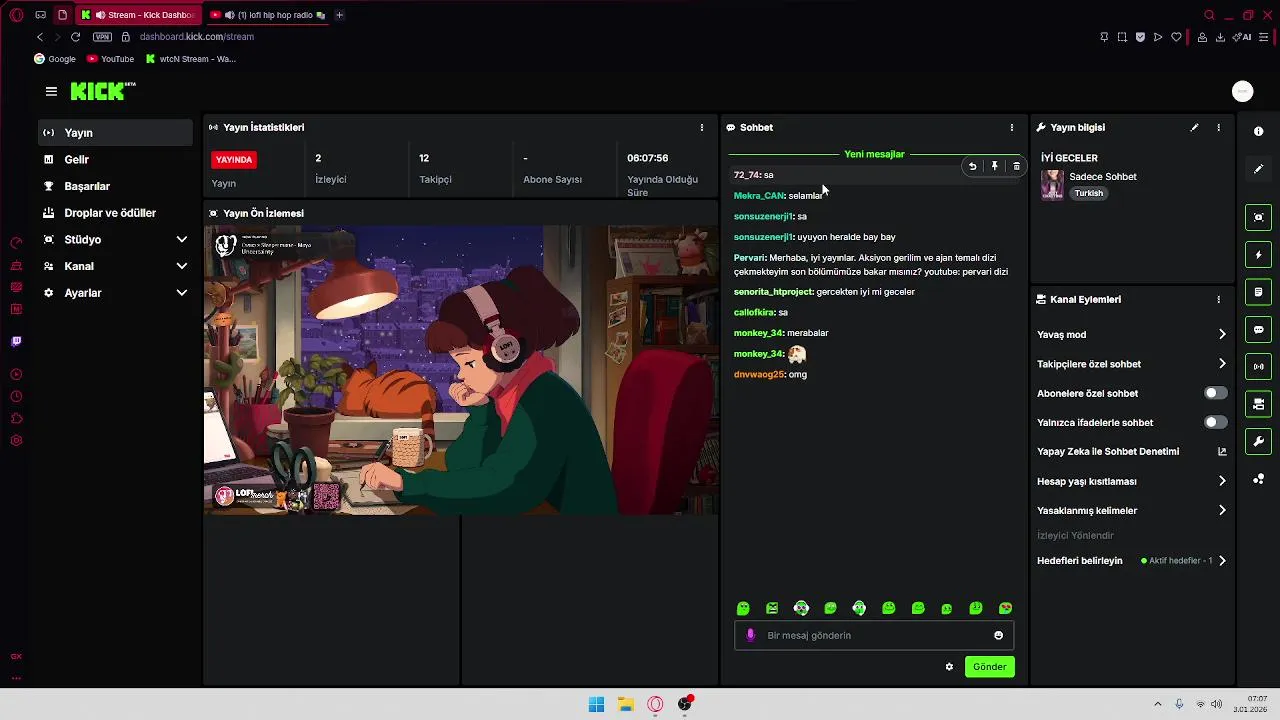
Task: Select Başarılar in left sidebar
Action: pyautogui.click(x=116, y=186)
